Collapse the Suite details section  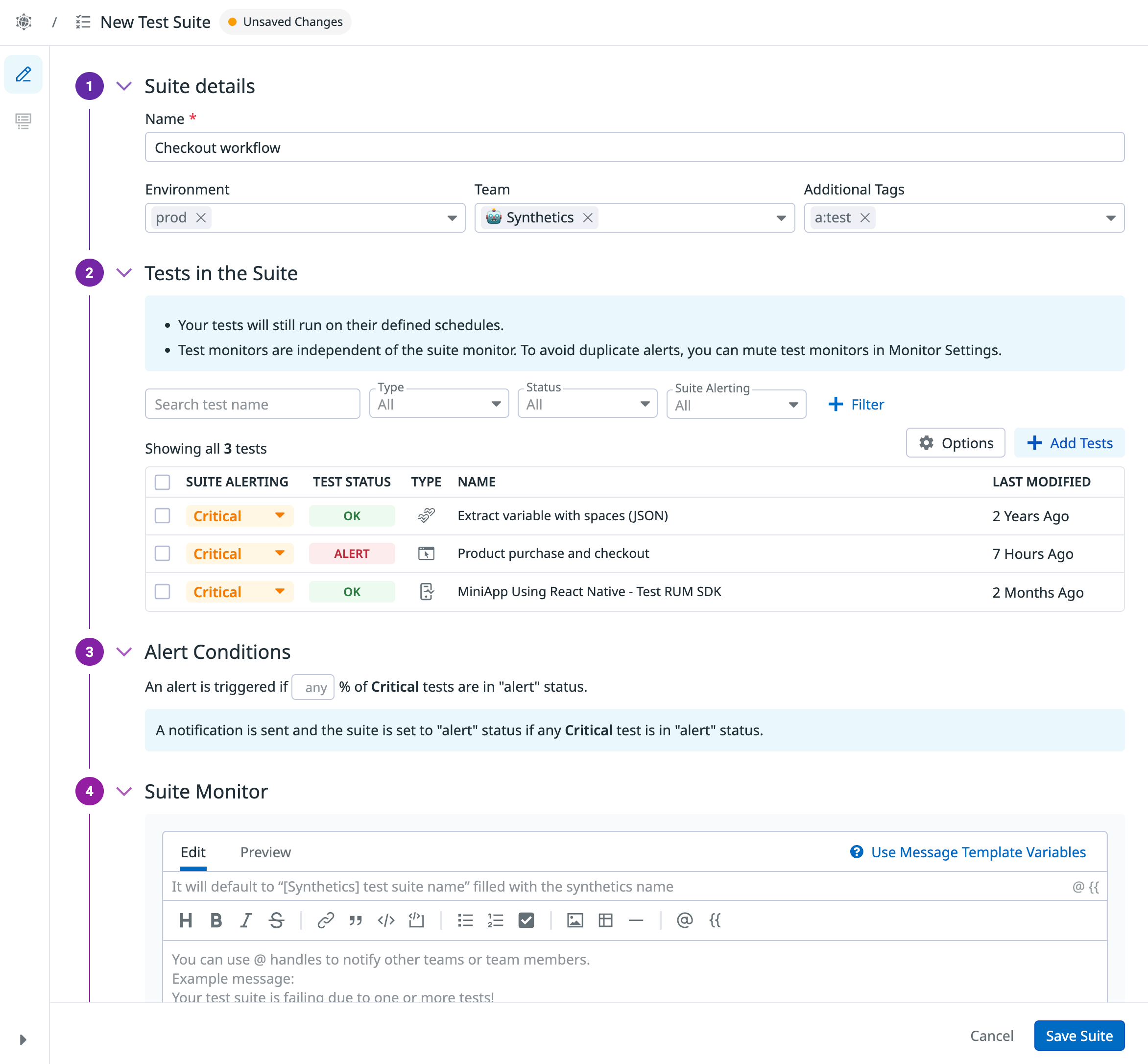[x=124, y=86]
